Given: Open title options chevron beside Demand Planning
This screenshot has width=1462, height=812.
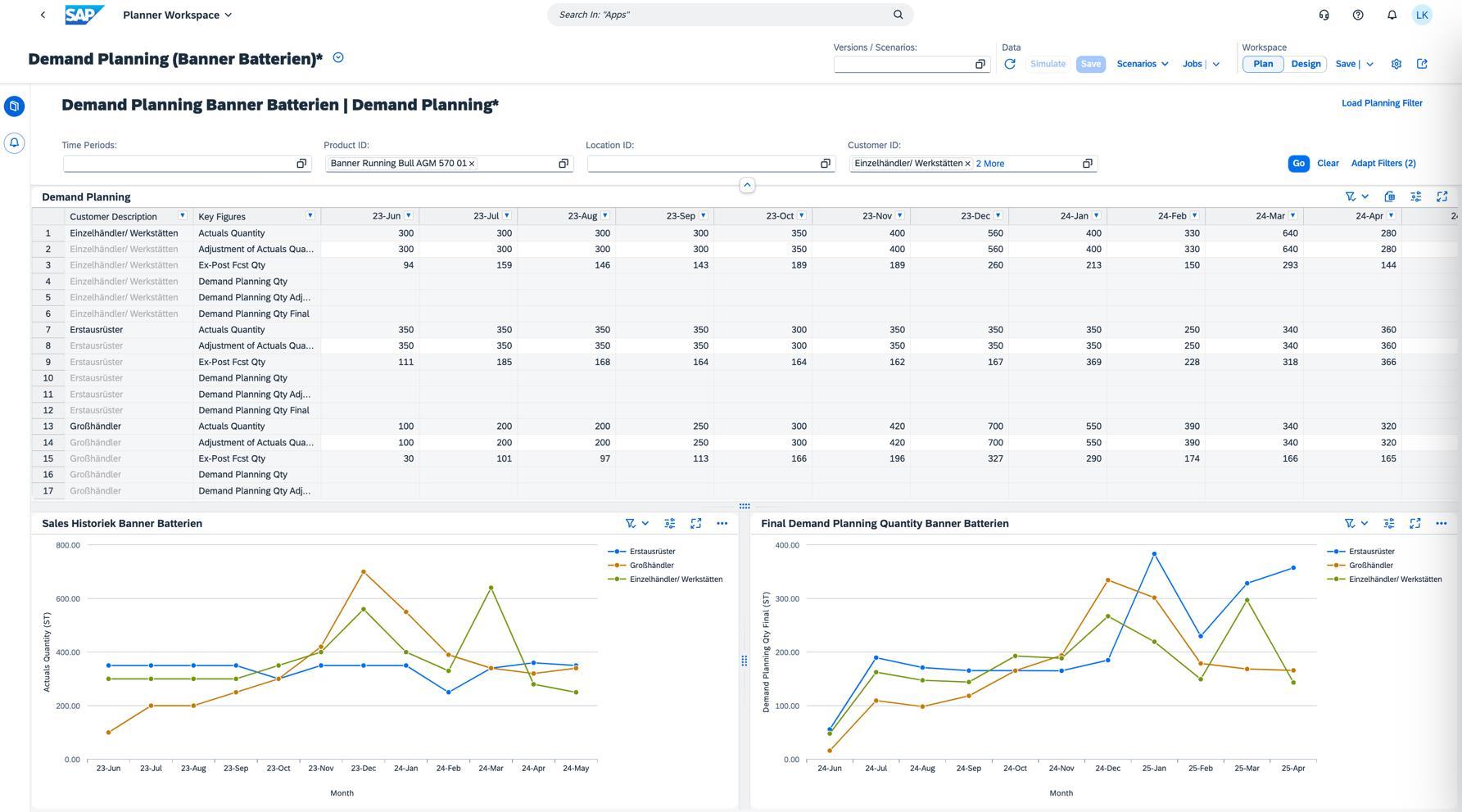Looking at the screenshot, I should click(x=338, y=58).
